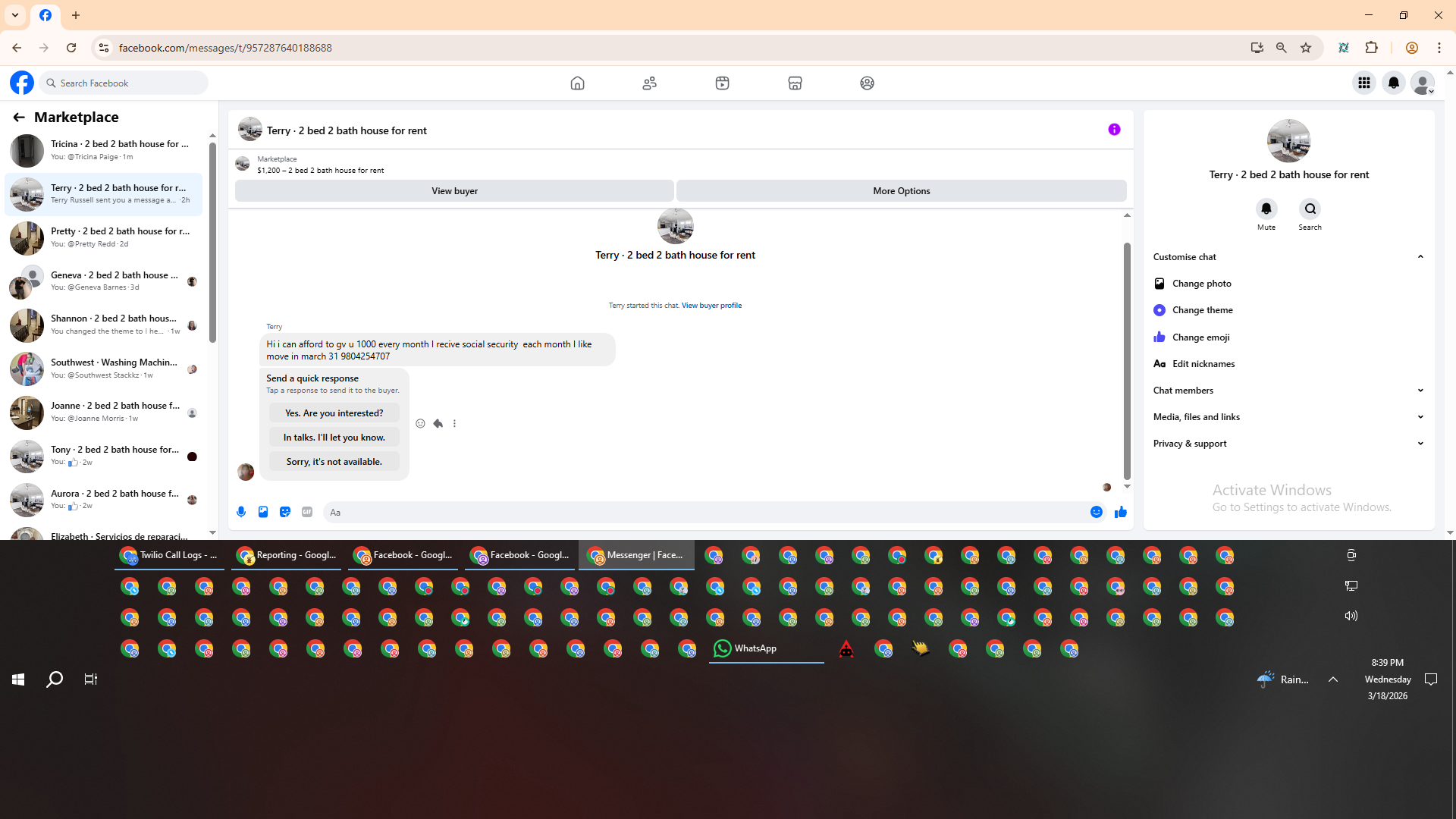Open the sticker picker icon
The height and width of the screenshot is (819, 1456).
click(x=285, y=512)
